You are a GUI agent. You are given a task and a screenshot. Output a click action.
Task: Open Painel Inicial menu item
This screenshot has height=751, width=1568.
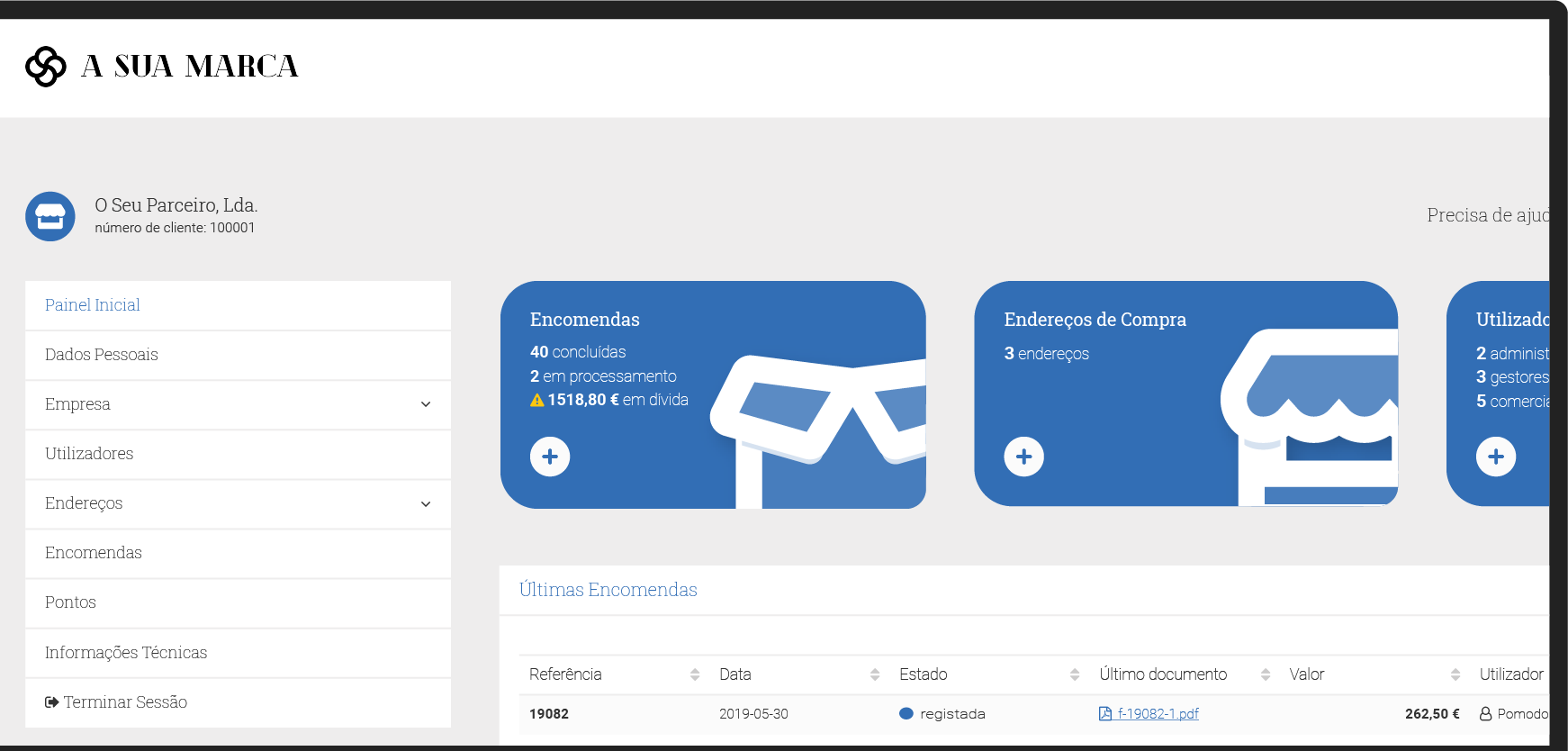tap(93, 305)
